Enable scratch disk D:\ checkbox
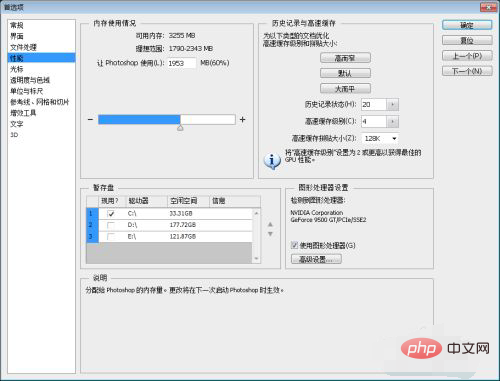500x381 pixels. point(111,225)
